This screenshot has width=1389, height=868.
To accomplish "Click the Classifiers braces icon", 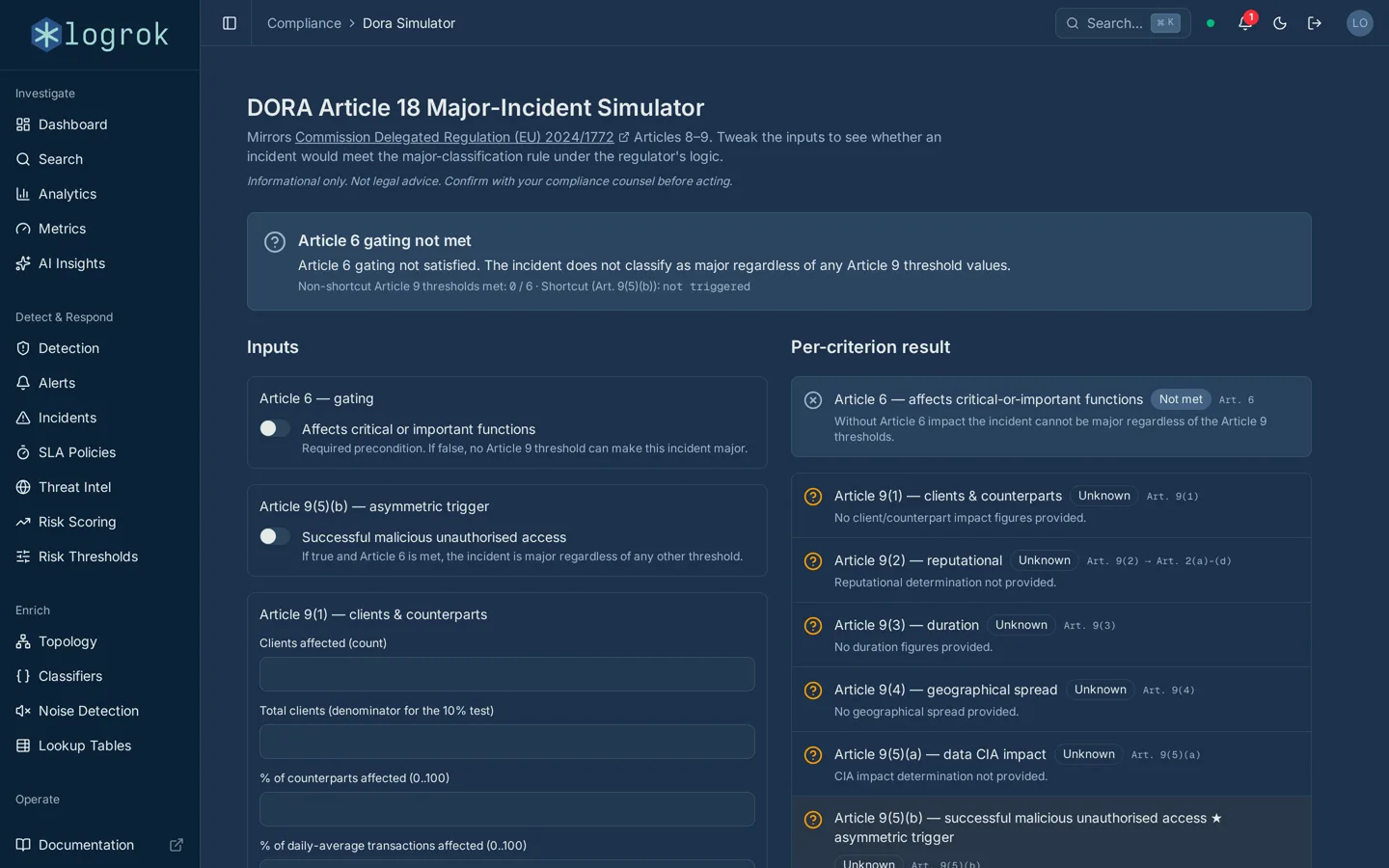I will [x=23, y=676].
